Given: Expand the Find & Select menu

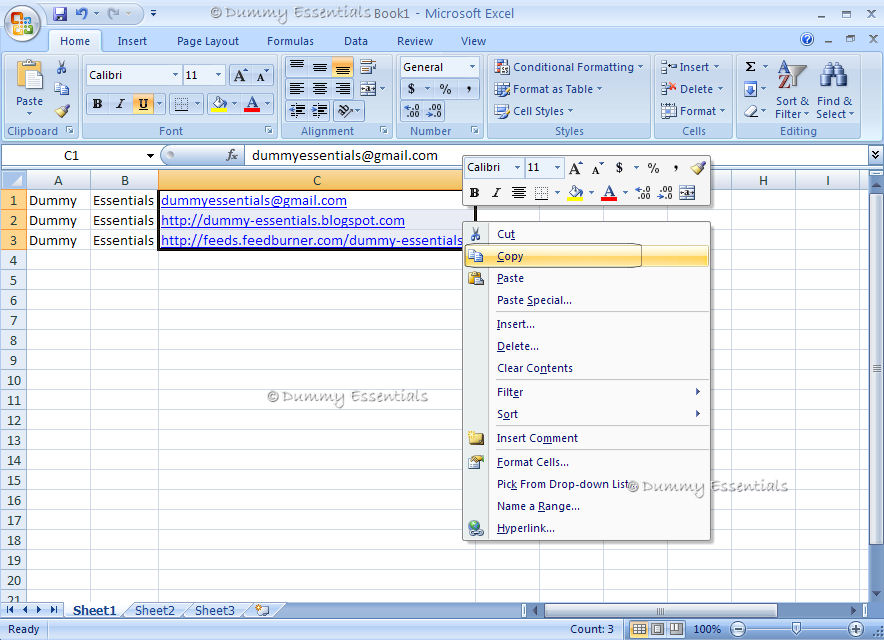Looking at the screenshot, I should pyautogui.click(x=835, y=90).
